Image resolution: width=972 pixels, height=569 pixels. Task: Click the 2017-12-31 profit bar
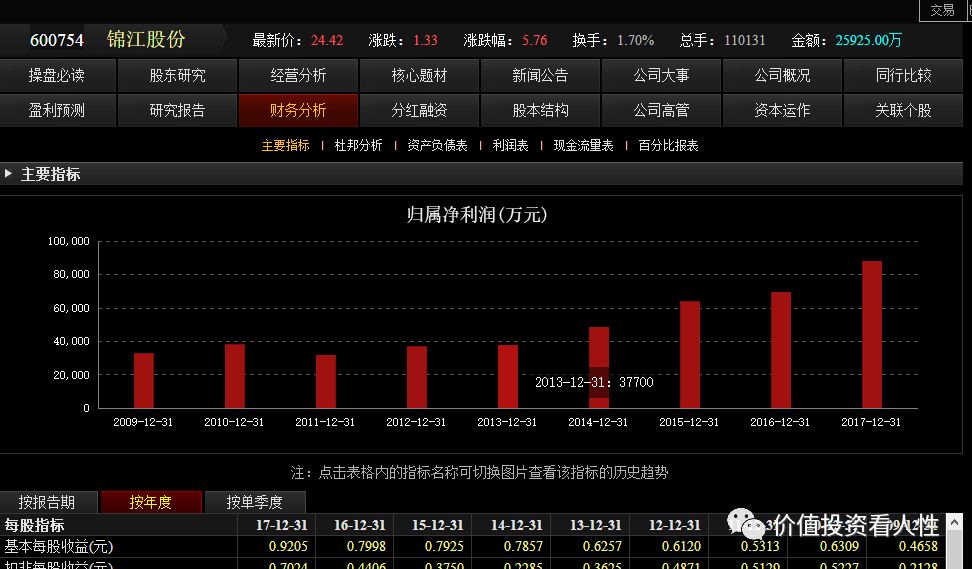pos(872,335)
